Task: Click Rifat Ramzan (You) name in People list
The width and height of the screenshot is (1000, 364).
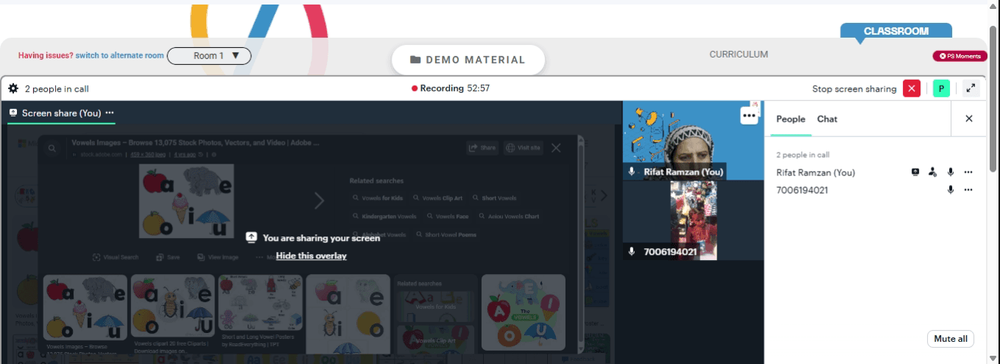Action: pos(816,172)
